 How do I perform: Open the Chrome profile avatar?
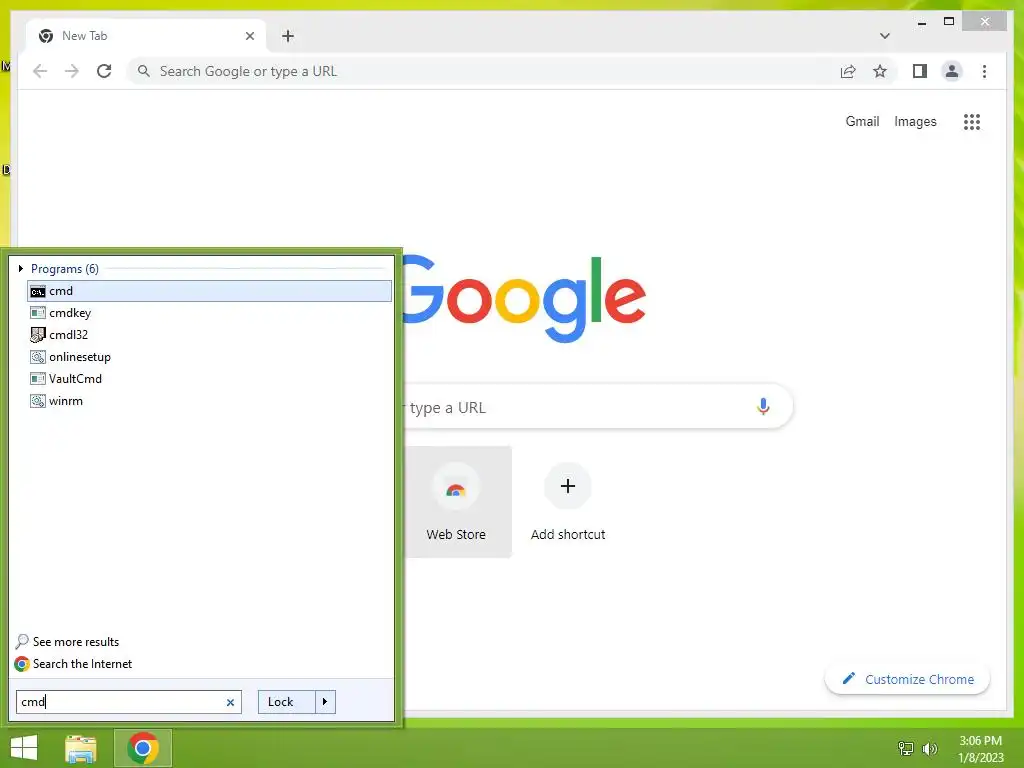coord(952,71)
